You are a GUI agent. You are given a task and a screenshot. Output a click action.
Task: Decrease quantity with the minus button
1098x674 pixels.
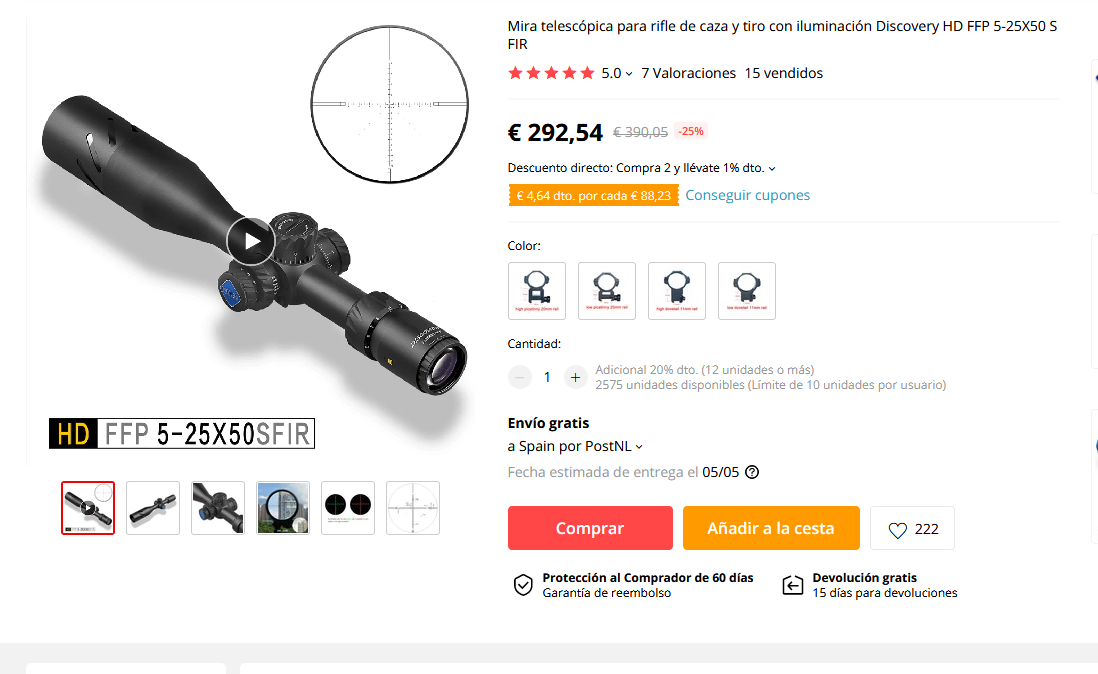520,377
